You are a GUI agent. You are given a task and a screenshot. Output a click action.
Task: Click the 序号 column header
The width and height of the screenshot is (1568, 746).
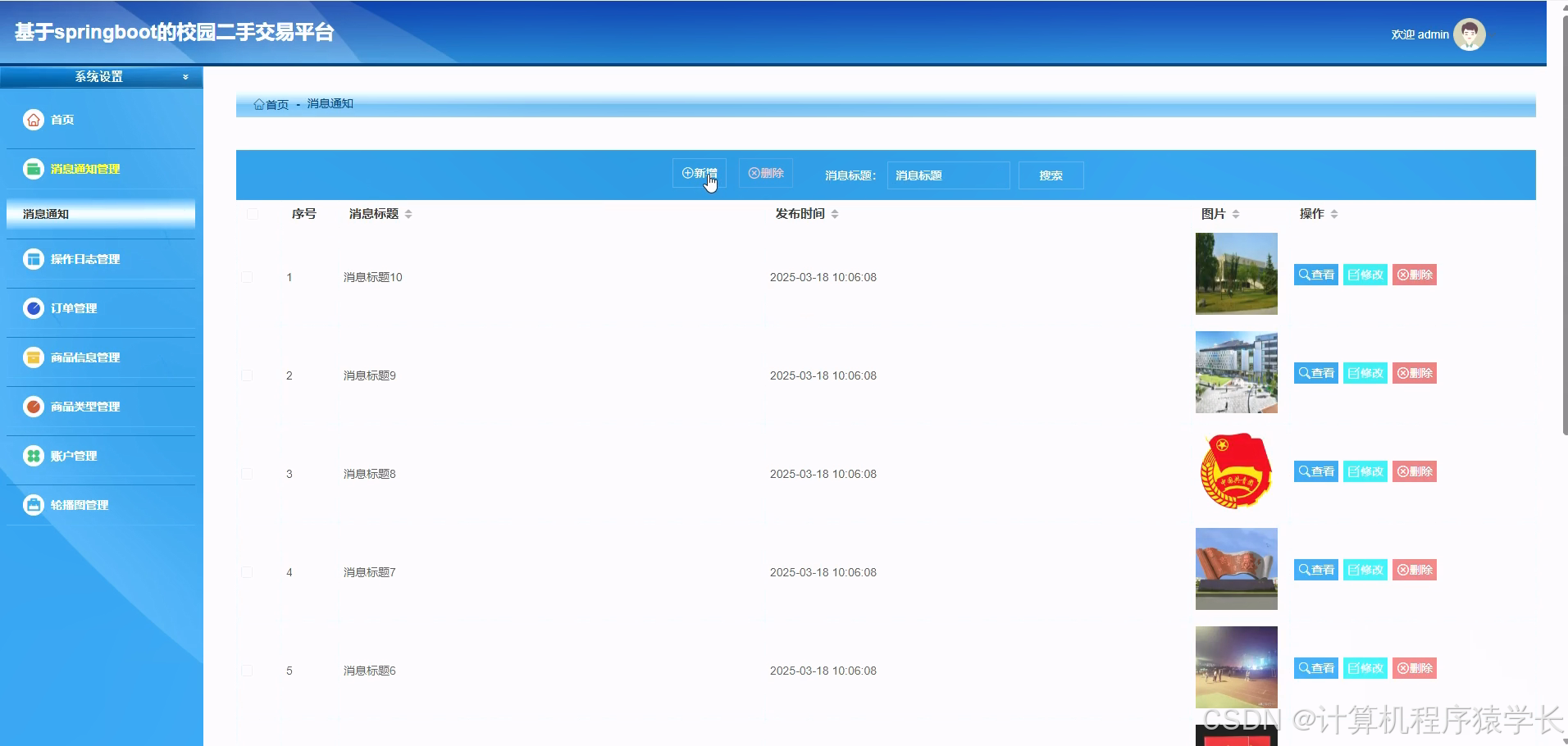[x=304, y=214]
